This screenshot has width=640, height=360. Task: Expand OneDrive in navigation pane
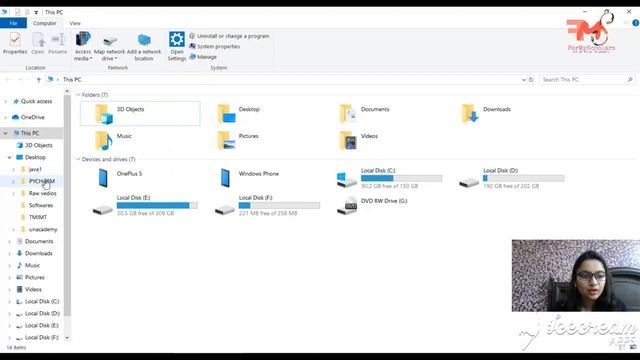pos(6,117)
